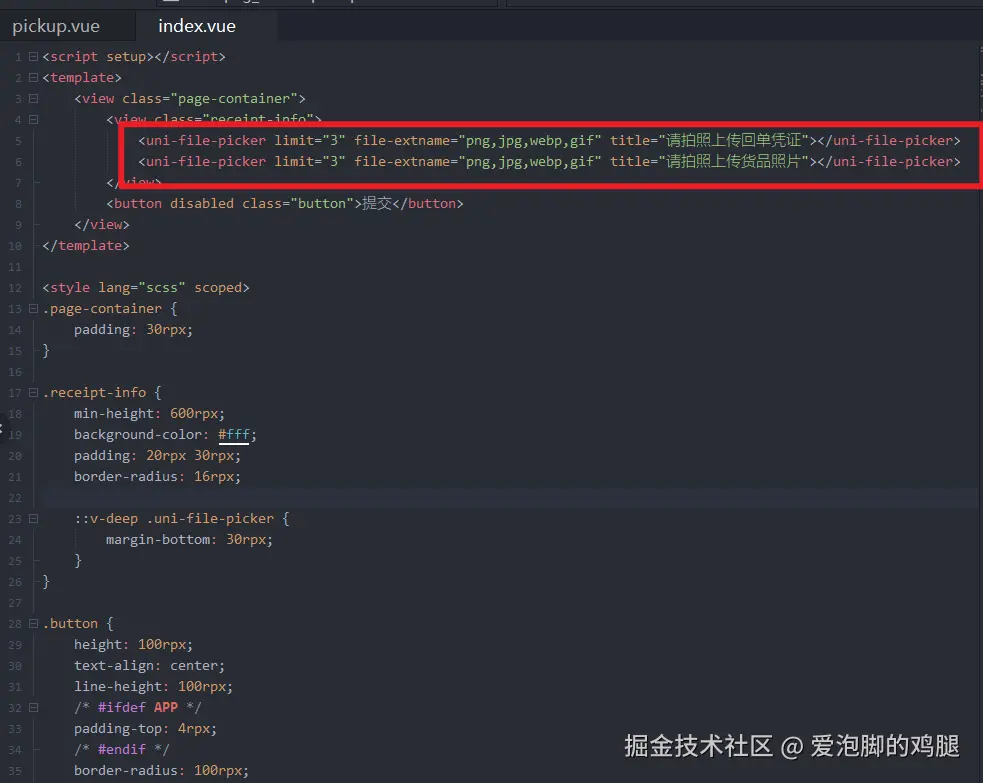Click the closing </view> tag on line 9
Screen dimensions: 983x783
(102, 224)
